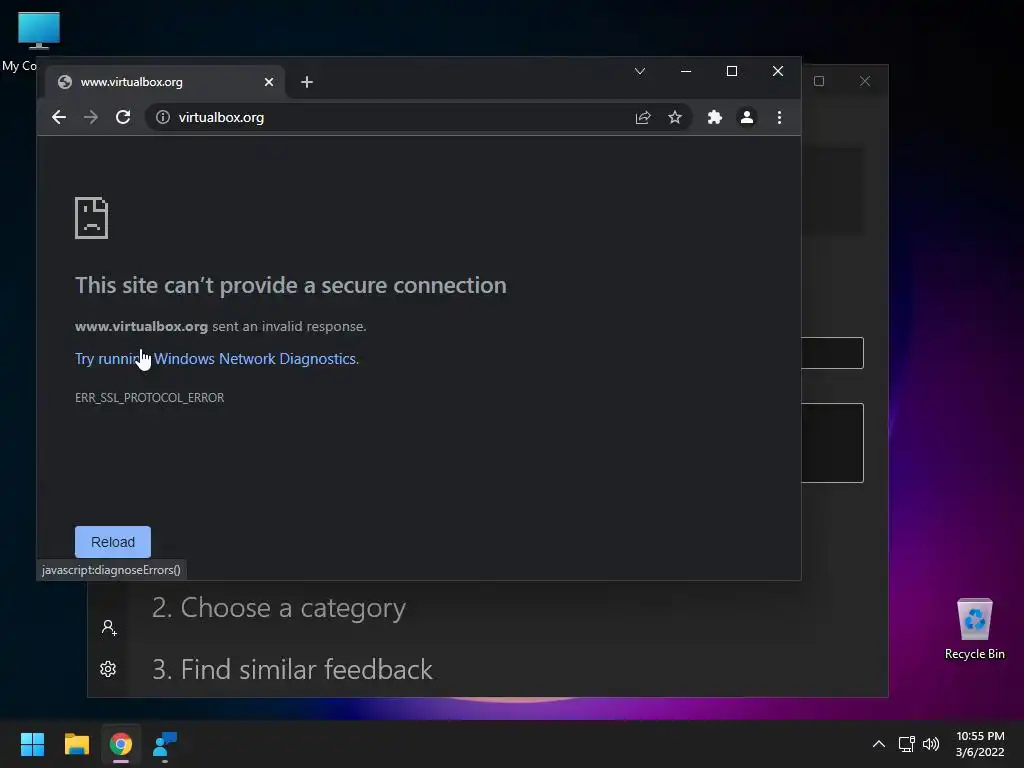Open the Chrome profile avatar menu

[x=746, y=118]
